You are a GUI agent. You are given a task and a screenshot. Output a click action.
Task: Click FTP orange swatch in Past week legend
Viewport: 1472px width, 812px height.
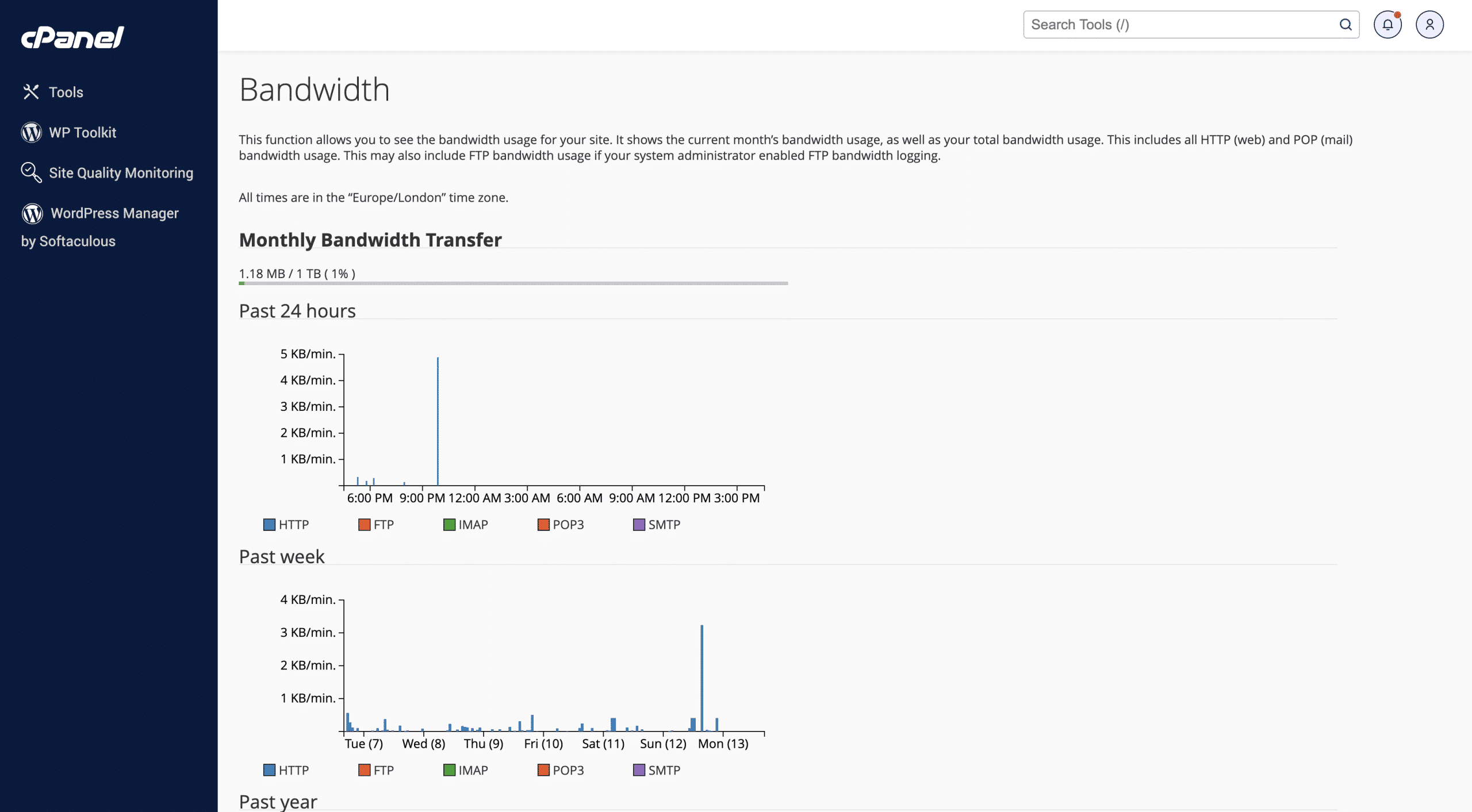pyautogui.click(x=364, y=770)
